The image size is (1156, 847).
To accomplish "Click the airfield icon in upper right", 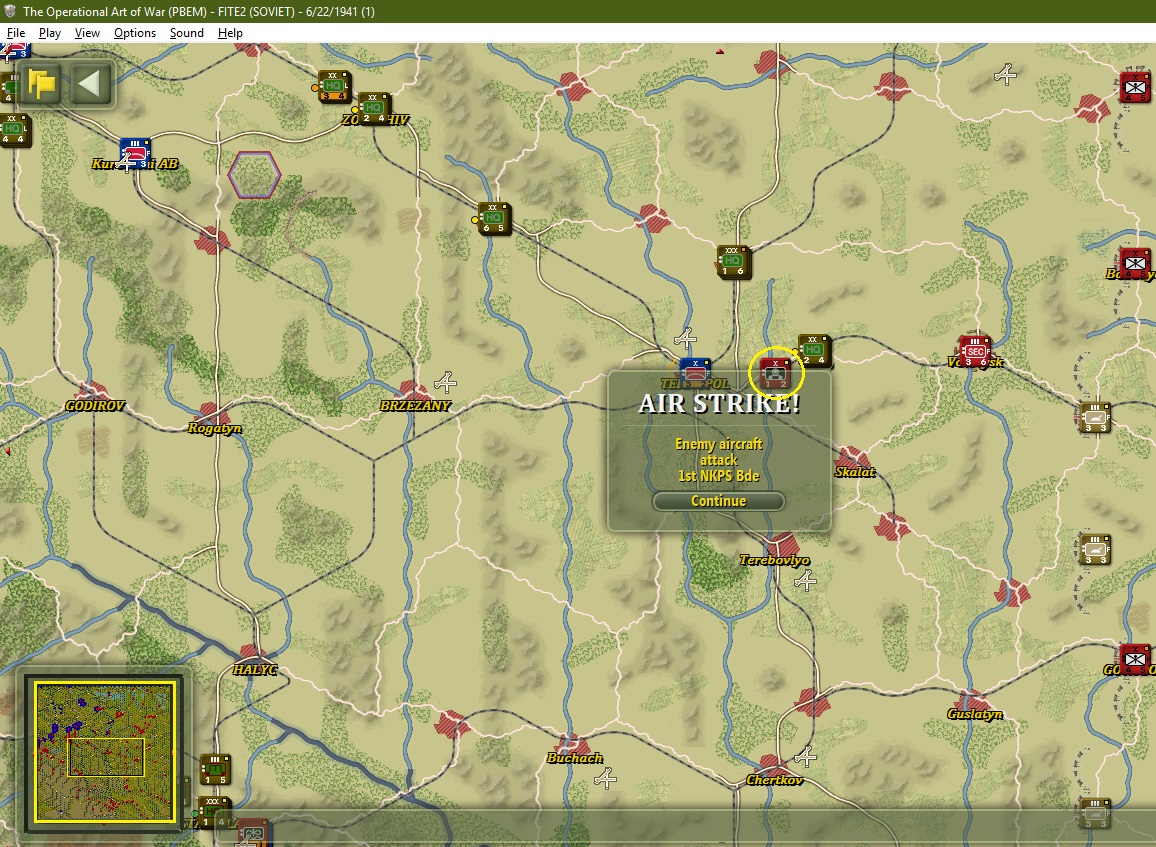I will tap(1005, 74).
